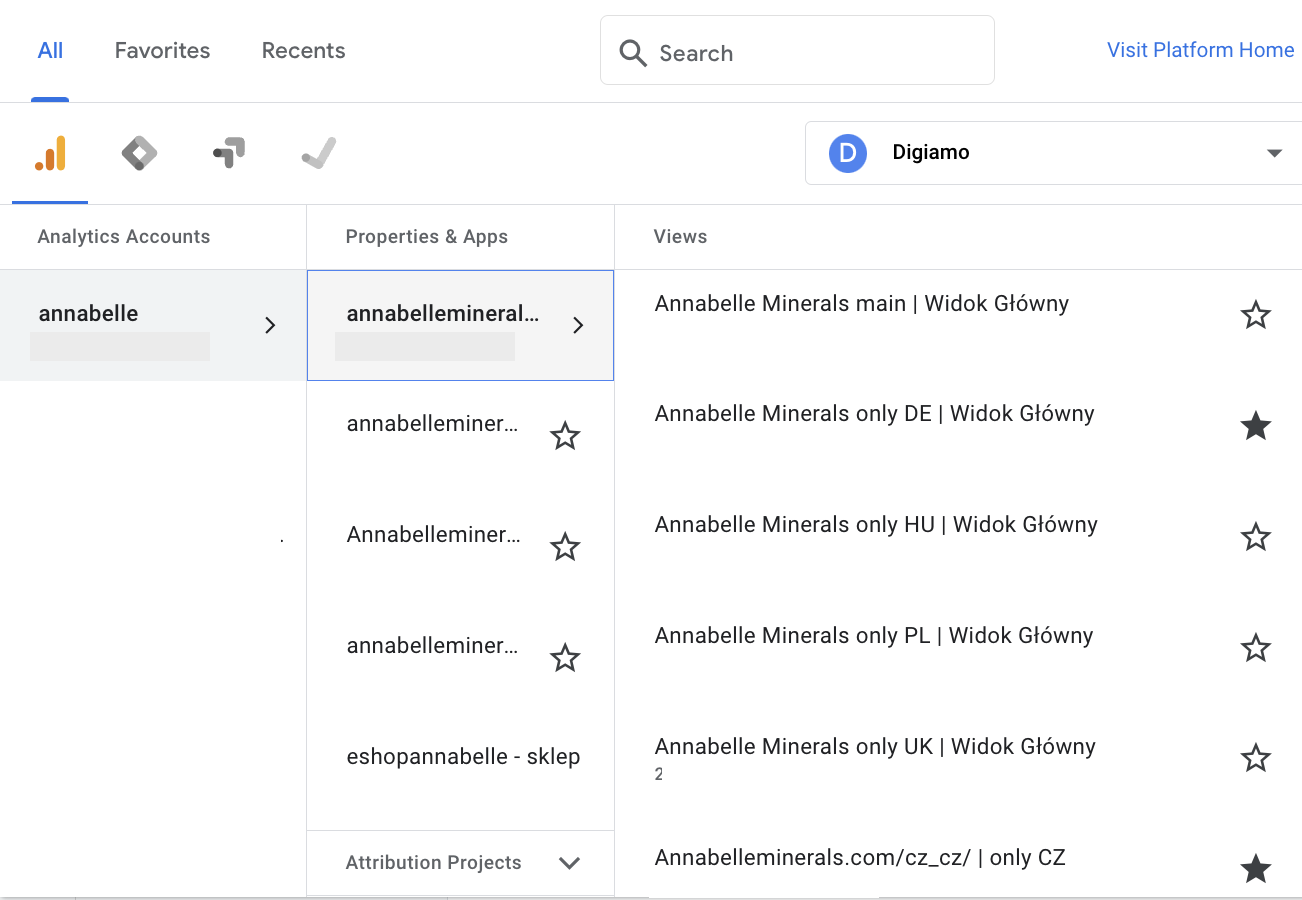Unfavorite the Annabelle Minerals only DE view

pos(1255,427)
